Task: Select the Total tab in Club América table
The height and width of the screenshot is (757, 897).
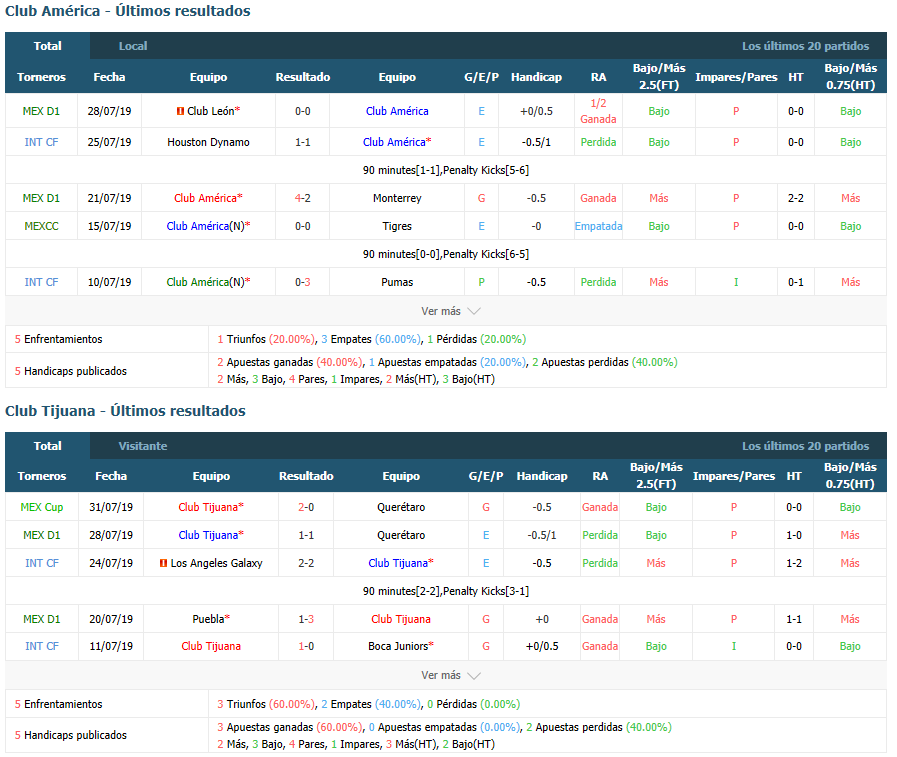Action: (47, 46)
